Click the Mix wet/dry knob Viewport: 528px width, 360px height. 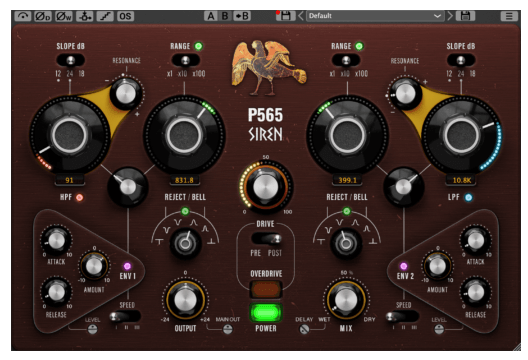click(x=346, y=299)
